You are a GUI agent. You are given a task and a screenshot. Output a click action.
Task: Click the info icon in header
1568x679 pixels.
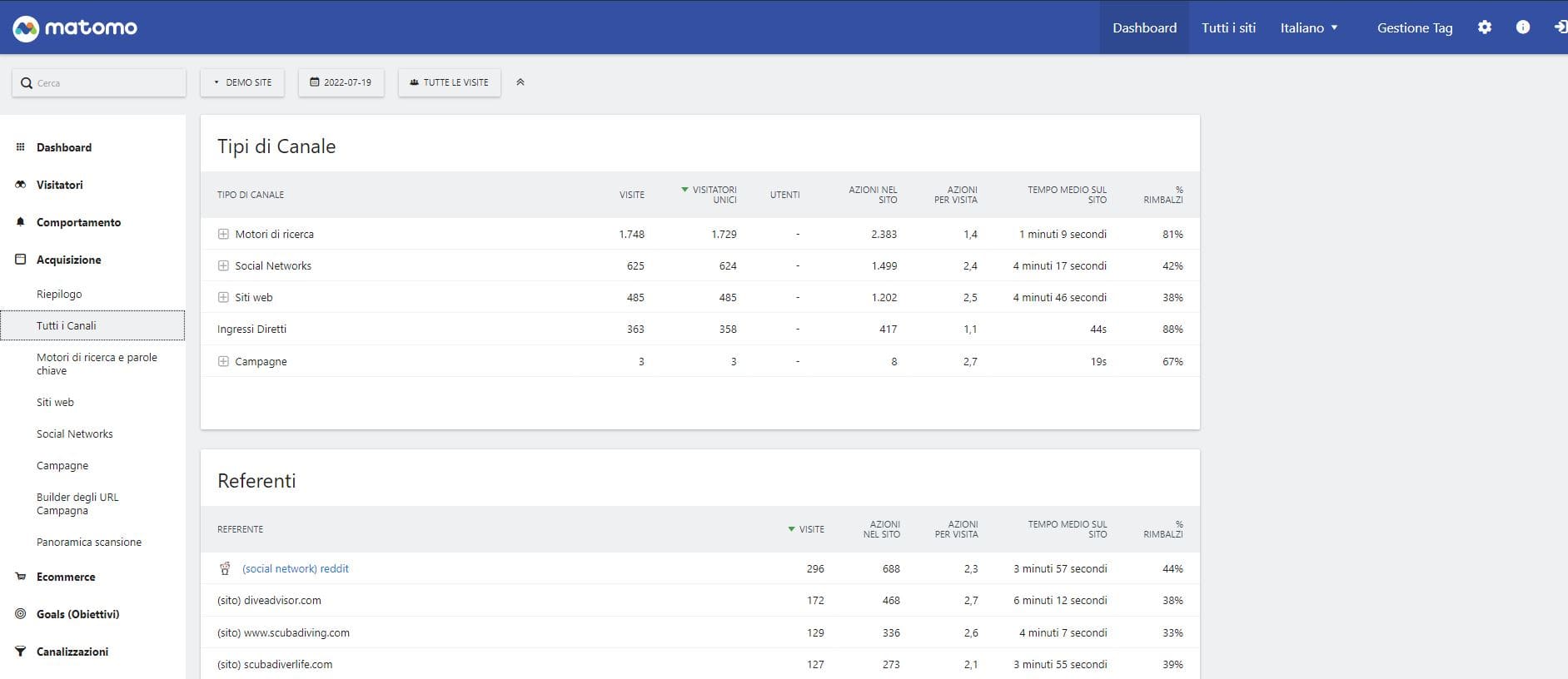pyautogui.click(x=1523, y=27)
